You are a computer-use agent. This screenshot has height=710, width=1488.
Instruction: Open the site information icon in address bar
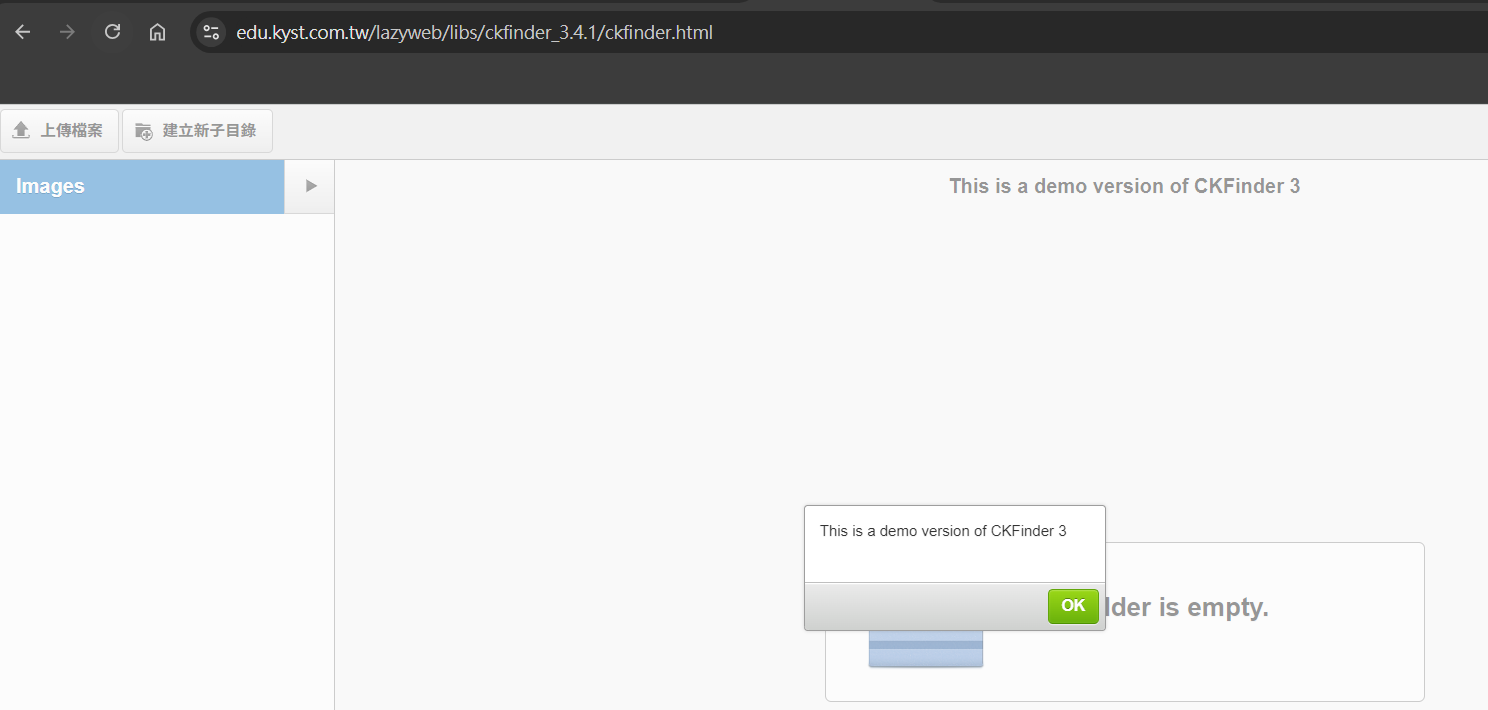(x=211, y=32)
